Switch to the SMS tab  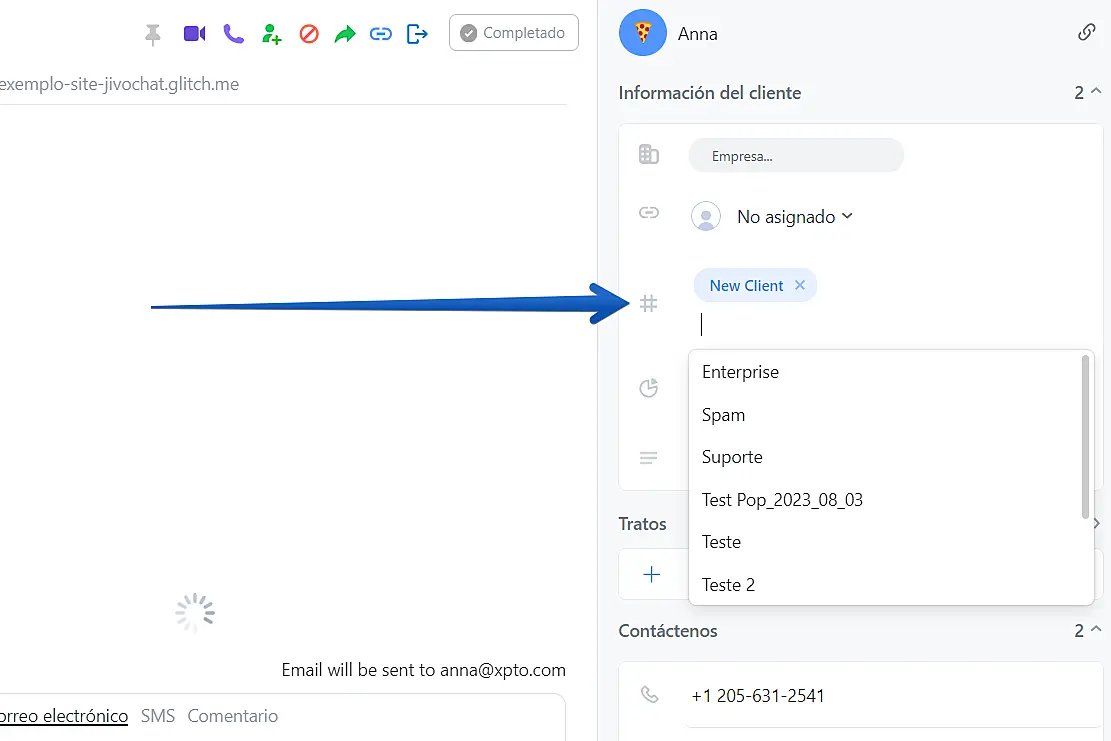pyautogui.click(x=158, y=715)
